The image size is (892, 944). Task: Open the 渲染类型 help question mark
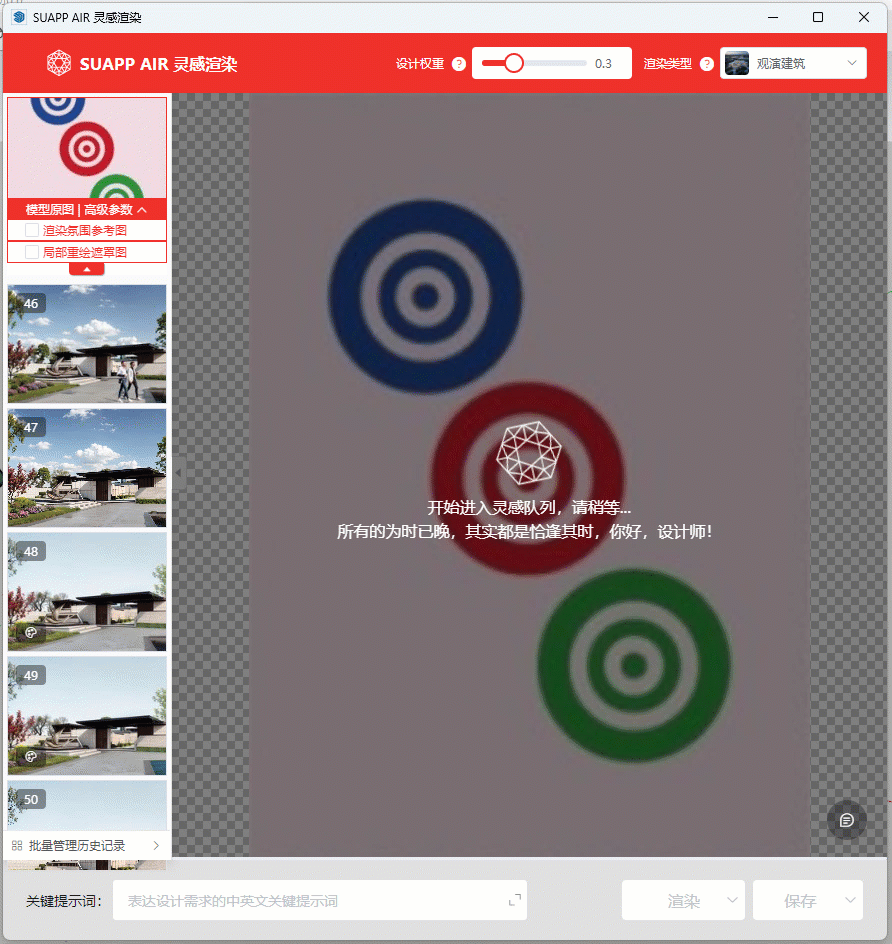coord(707,64)
